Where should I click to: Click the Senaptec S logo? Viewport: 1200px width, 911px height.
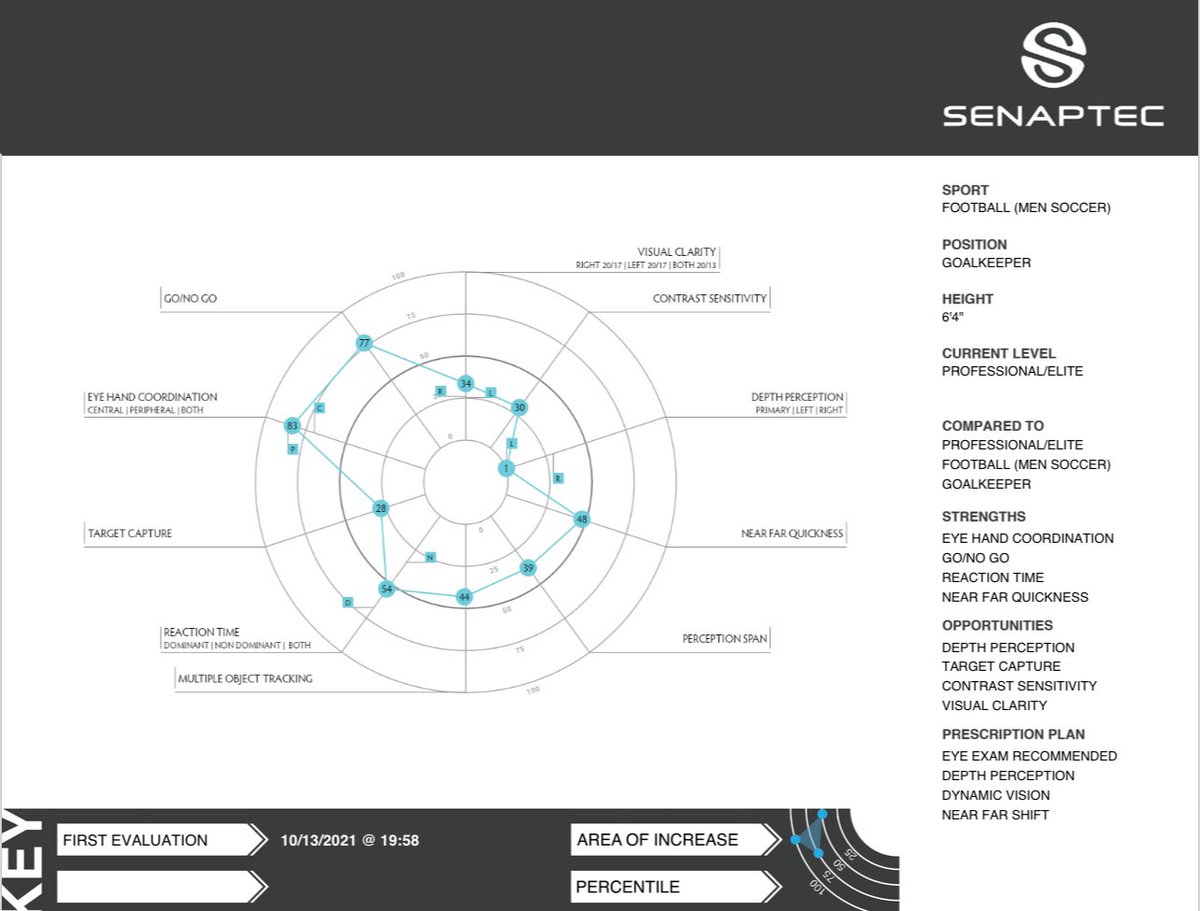pyautogui.click(x=1053, y=56)
